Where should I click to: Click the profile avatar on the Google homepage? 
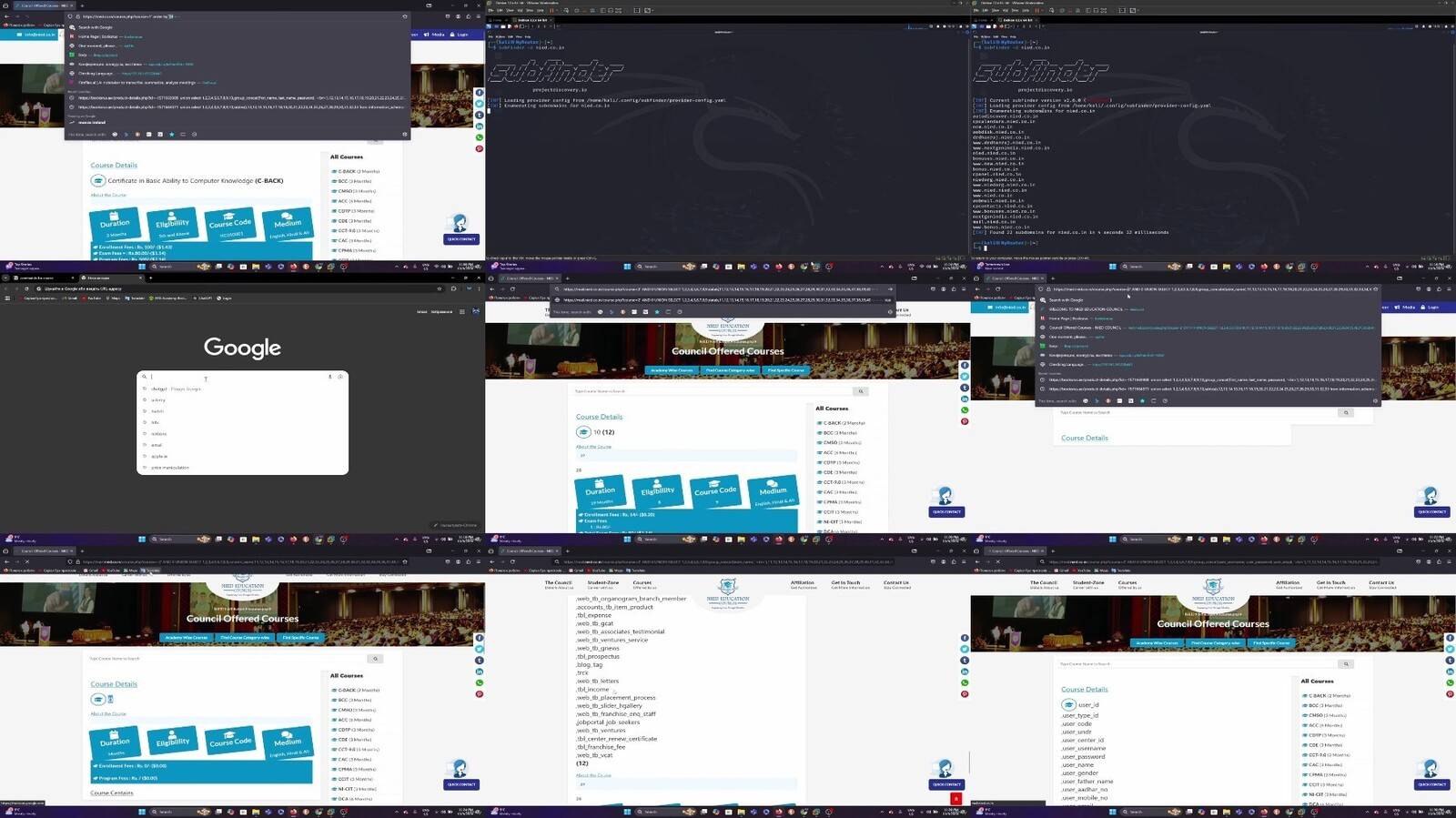pyautogui.click(x=476, y=312)
